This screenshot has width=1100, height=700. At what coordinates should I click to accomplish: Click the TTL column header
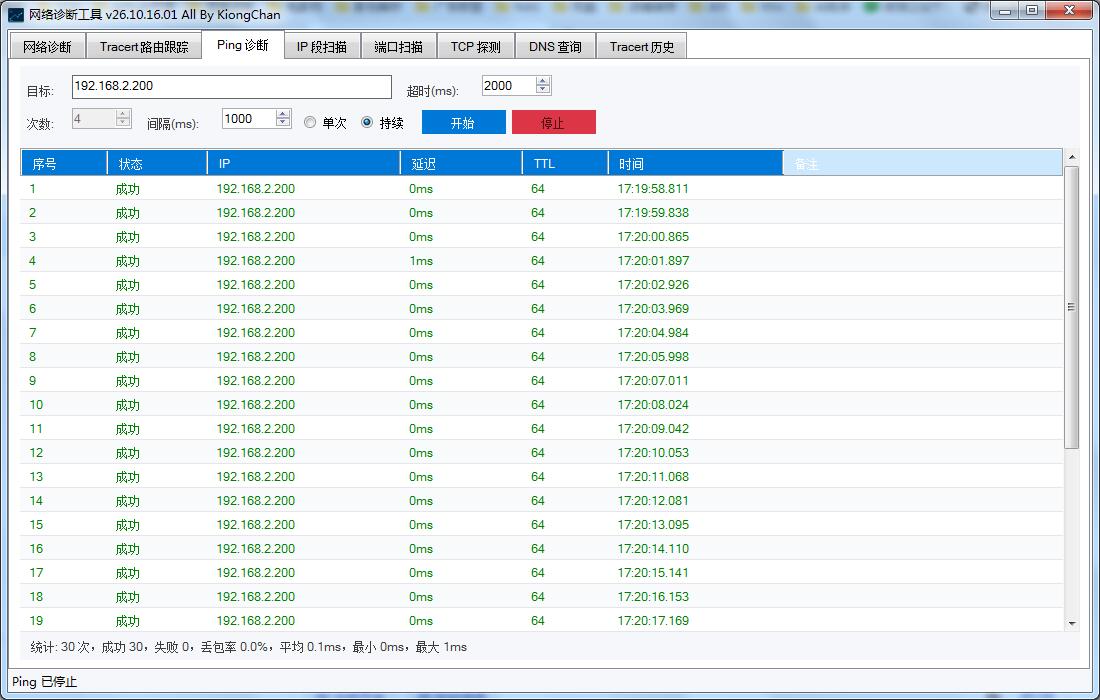click(x=565, y=163)
